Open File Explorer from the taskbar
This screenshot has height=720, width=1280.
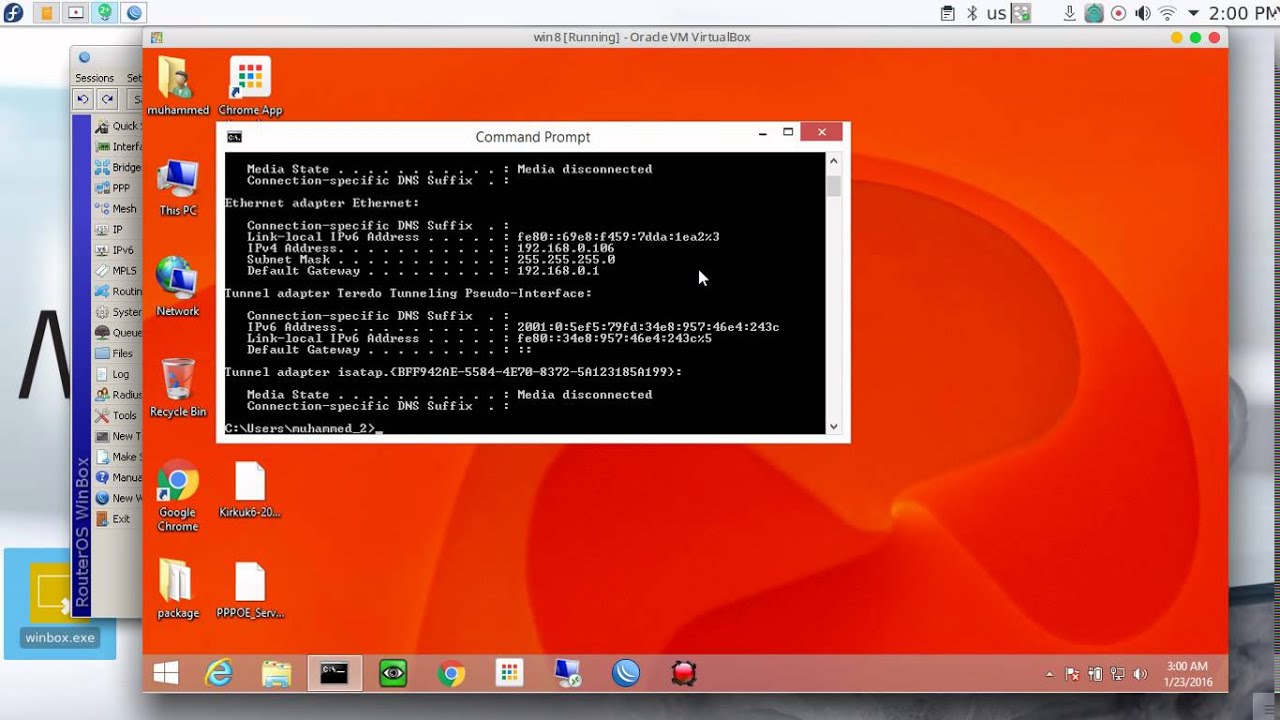[276, 674]
